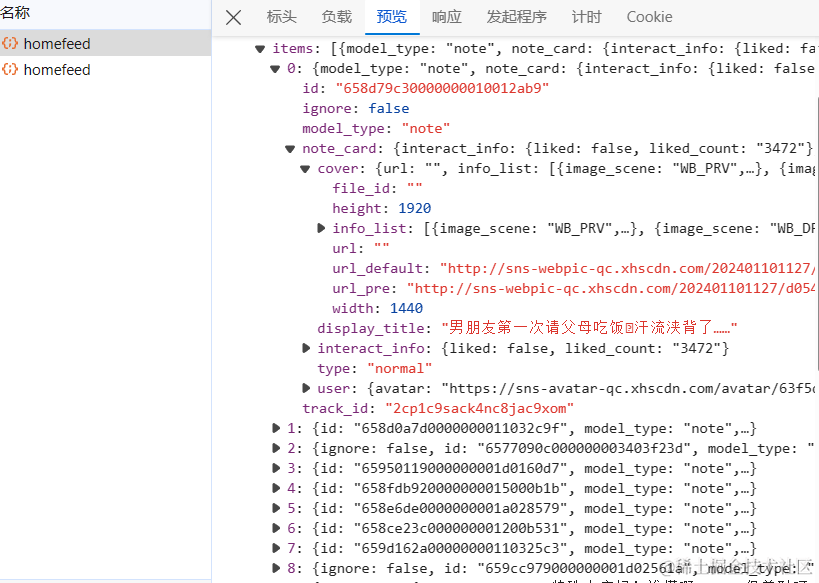
Task: Expand item 2 with id 6577090c
Action: pyautogui.click(x=276, y=448)
